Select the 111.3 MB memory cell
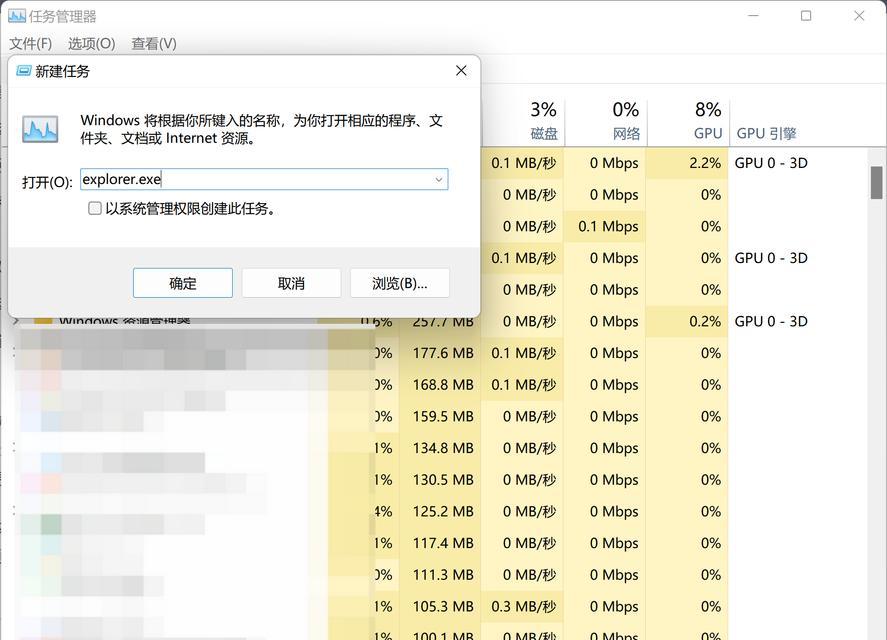 (440, 575)
